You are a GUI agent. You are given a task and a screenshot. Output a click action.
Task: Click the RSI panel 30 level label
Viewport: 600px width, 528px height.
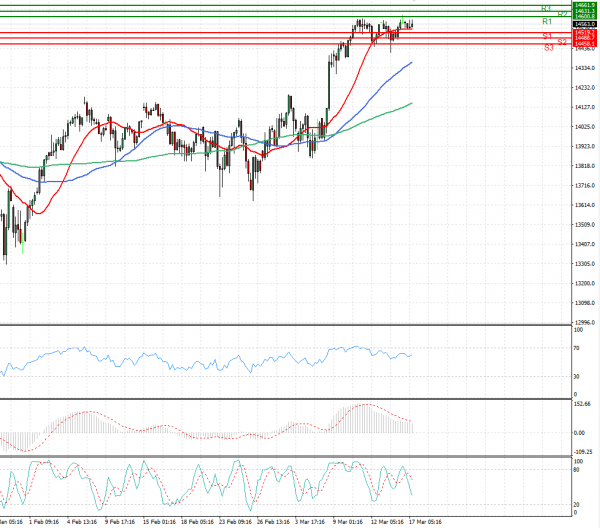pyautogui.click(x=577, y=376)
